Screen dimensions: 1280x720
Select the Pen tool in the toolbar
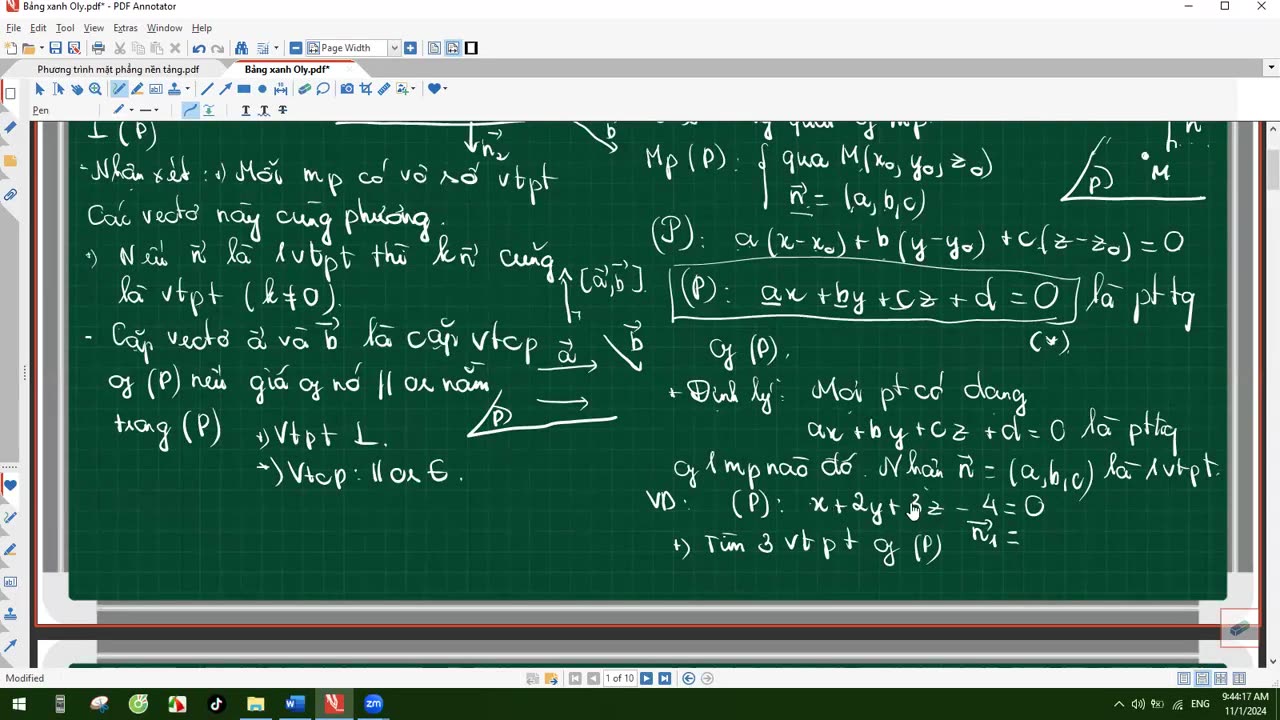119,89
